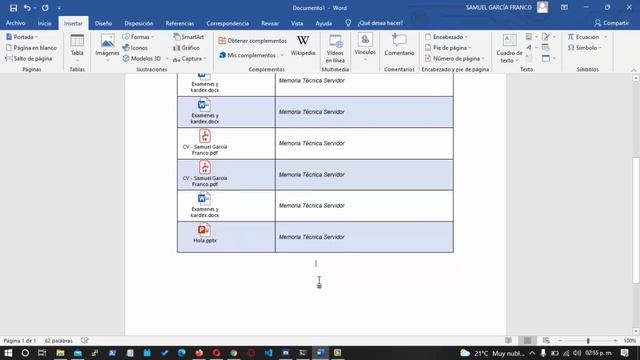Open the Ecuación dropdown
This screenshot has width=640, height=360.
(587, 37)
